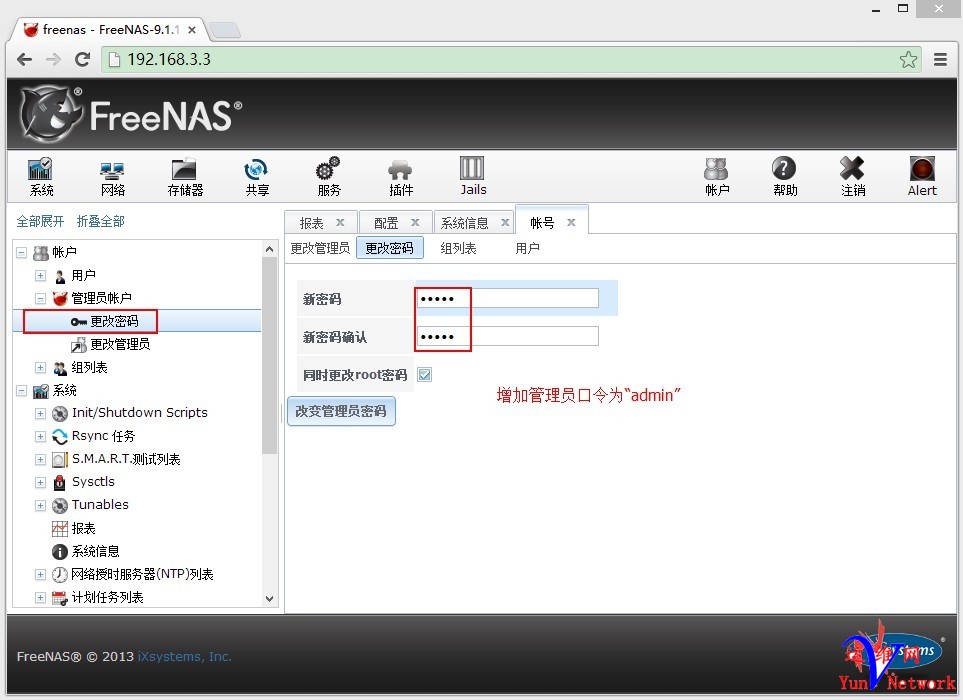This screenshot has width=963, height=700.
Task: Click the address bar showing 192.168.3.3
Action: click(511, 60)
